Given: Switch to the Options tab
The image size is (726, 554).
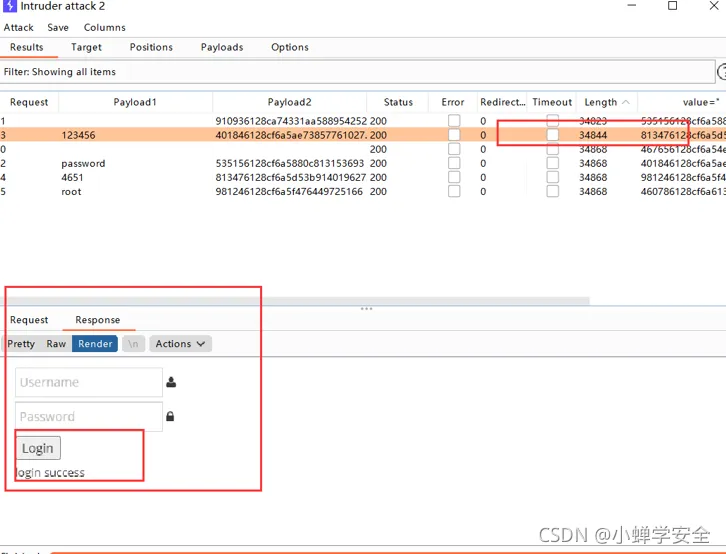Looking at the screenshot, I should point(290,47).
